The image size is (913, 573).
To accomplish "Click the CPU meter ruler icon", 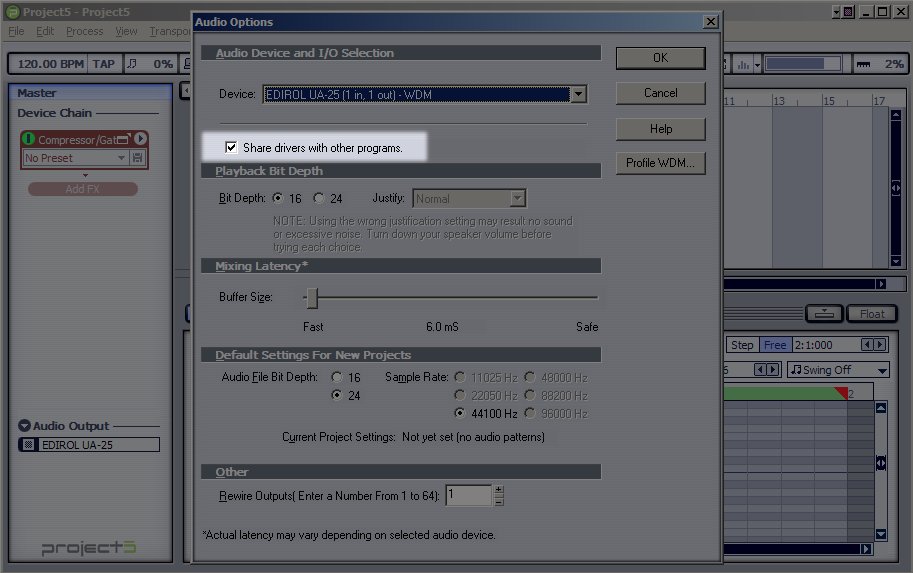I will 864,64.
